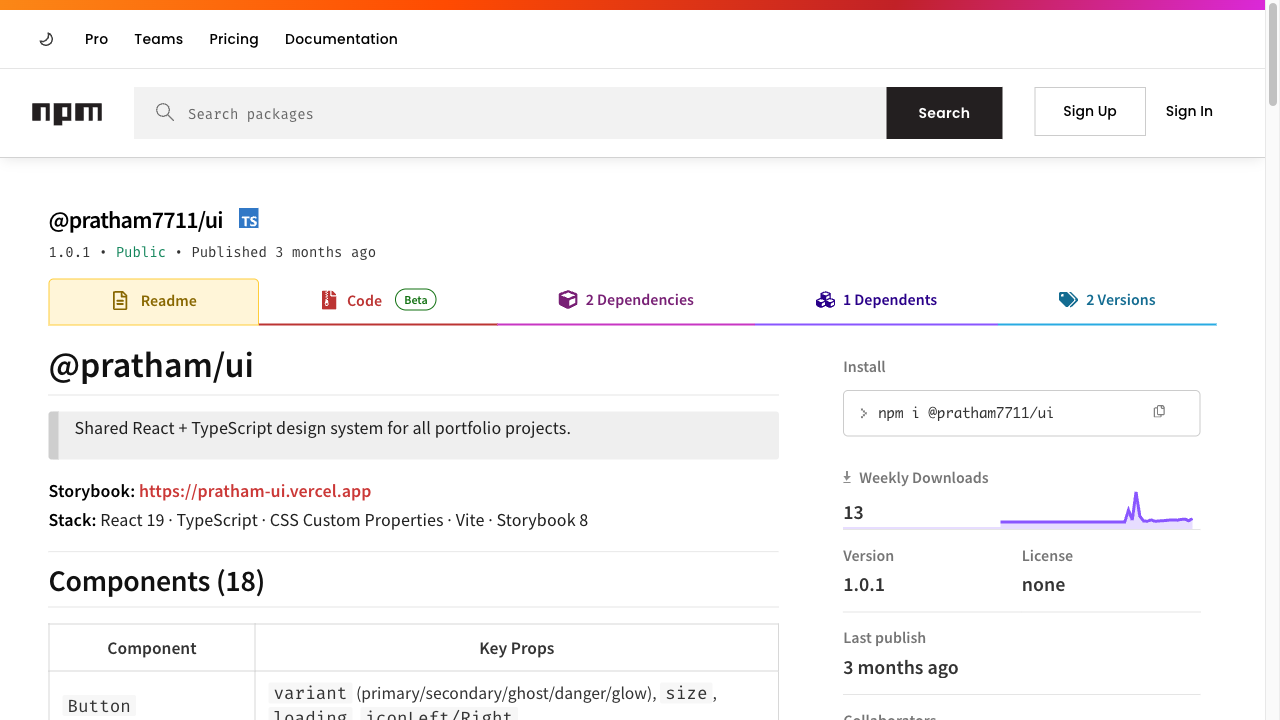Screen dimensions: 1280x720
Task: Click the Shared React + TypeScript description quote
Action: [x=413, y=435]
